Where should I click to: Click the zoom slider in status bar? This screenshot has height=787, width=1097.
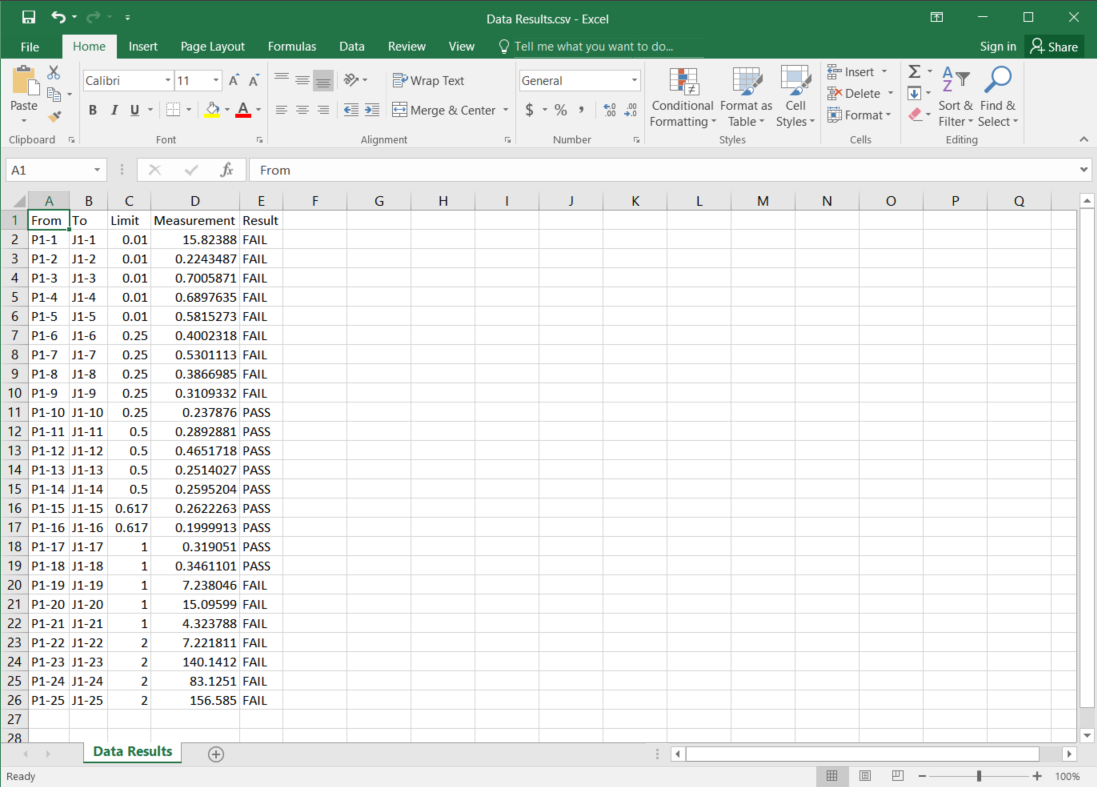point(978,776)
